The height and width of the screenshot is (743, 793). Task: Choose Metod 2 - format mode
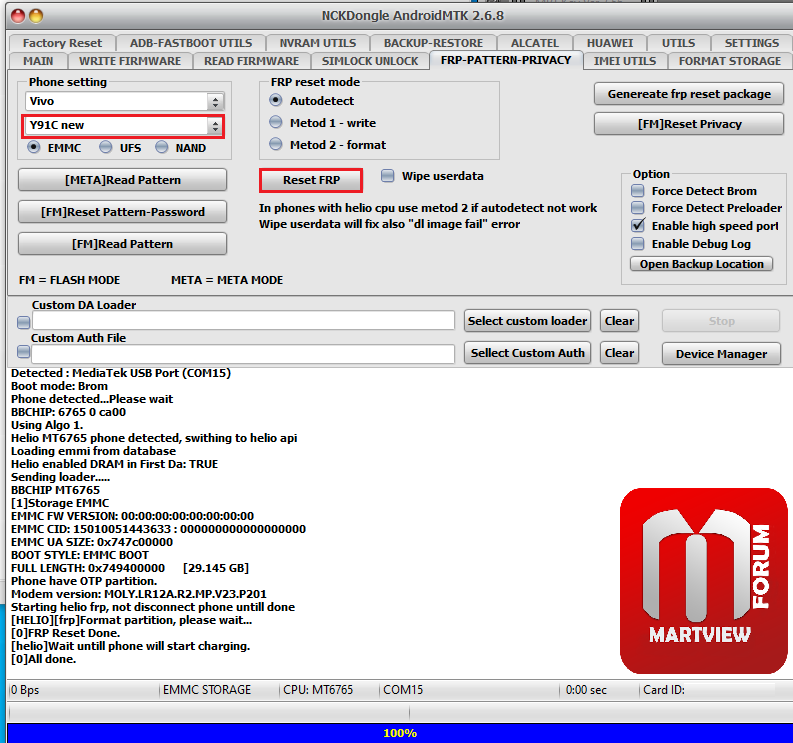coord(276,144)
